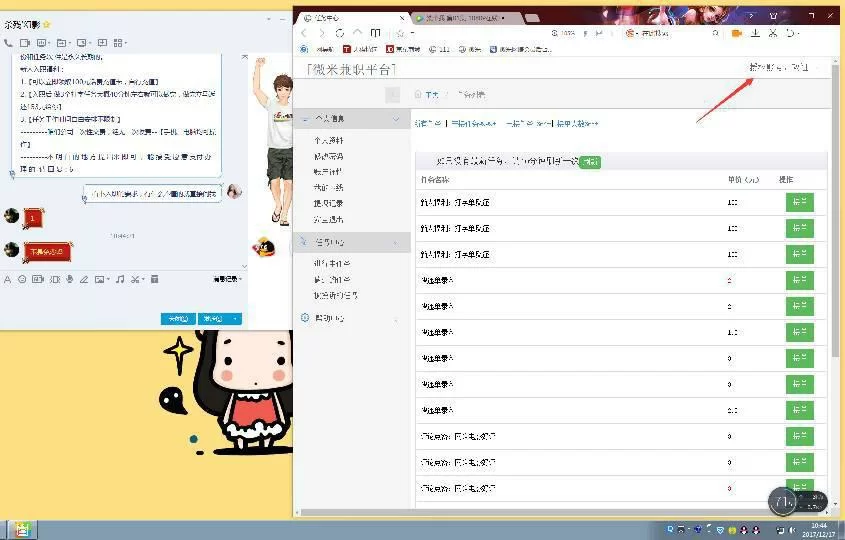Click the download icon in browser toolbar
This screenshot has width=845, height=540.
pyautogui.click(x=755, y=33)
